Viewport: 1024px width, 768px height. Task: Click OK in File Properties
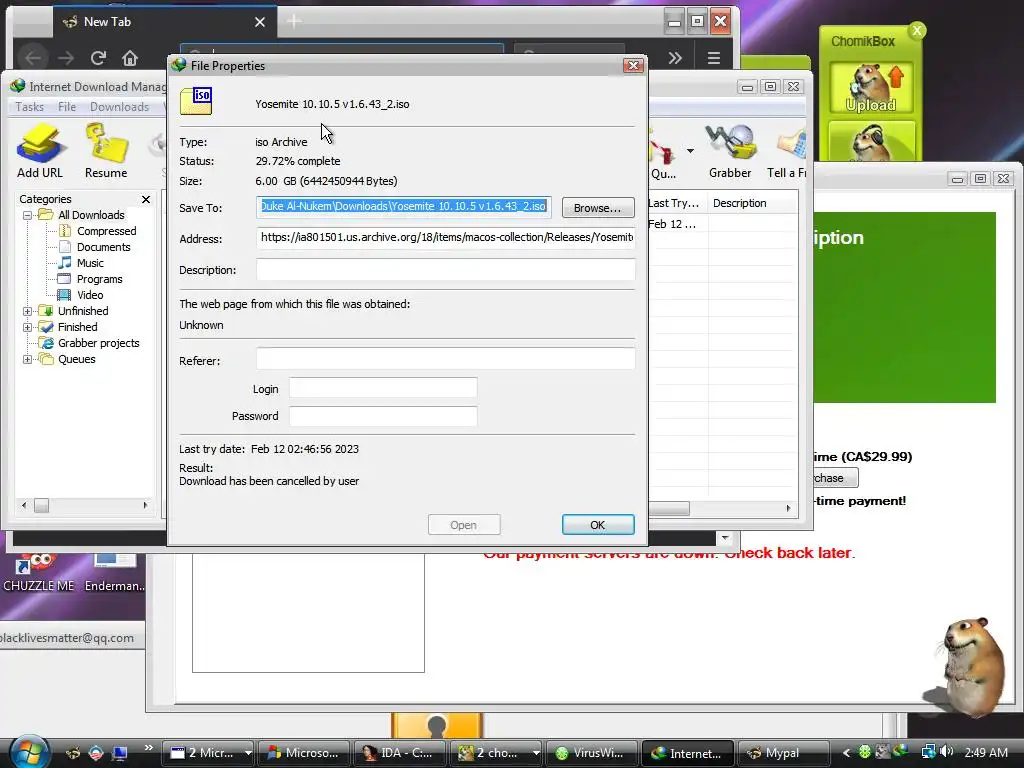(598, 525)
